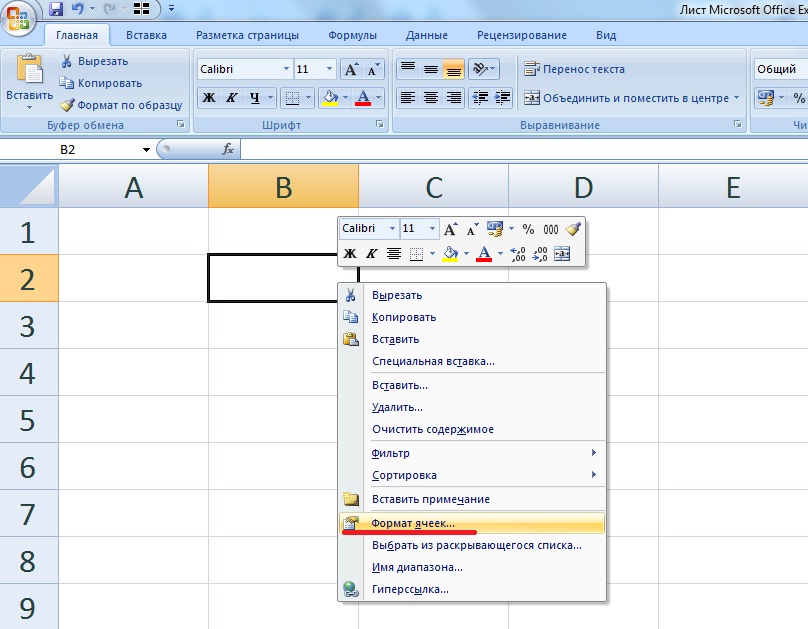
Task: Select Очистить содержимое in context menu
Action: [x=472, y=430]
